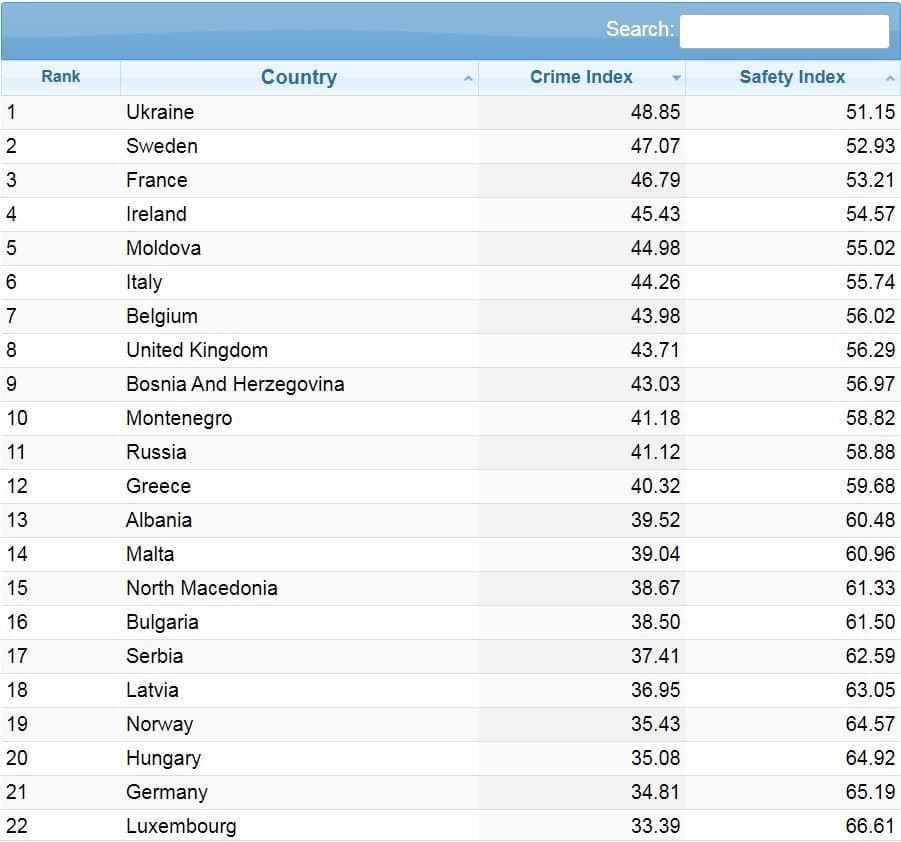Click the Safety Index header label

click(791, 78)
